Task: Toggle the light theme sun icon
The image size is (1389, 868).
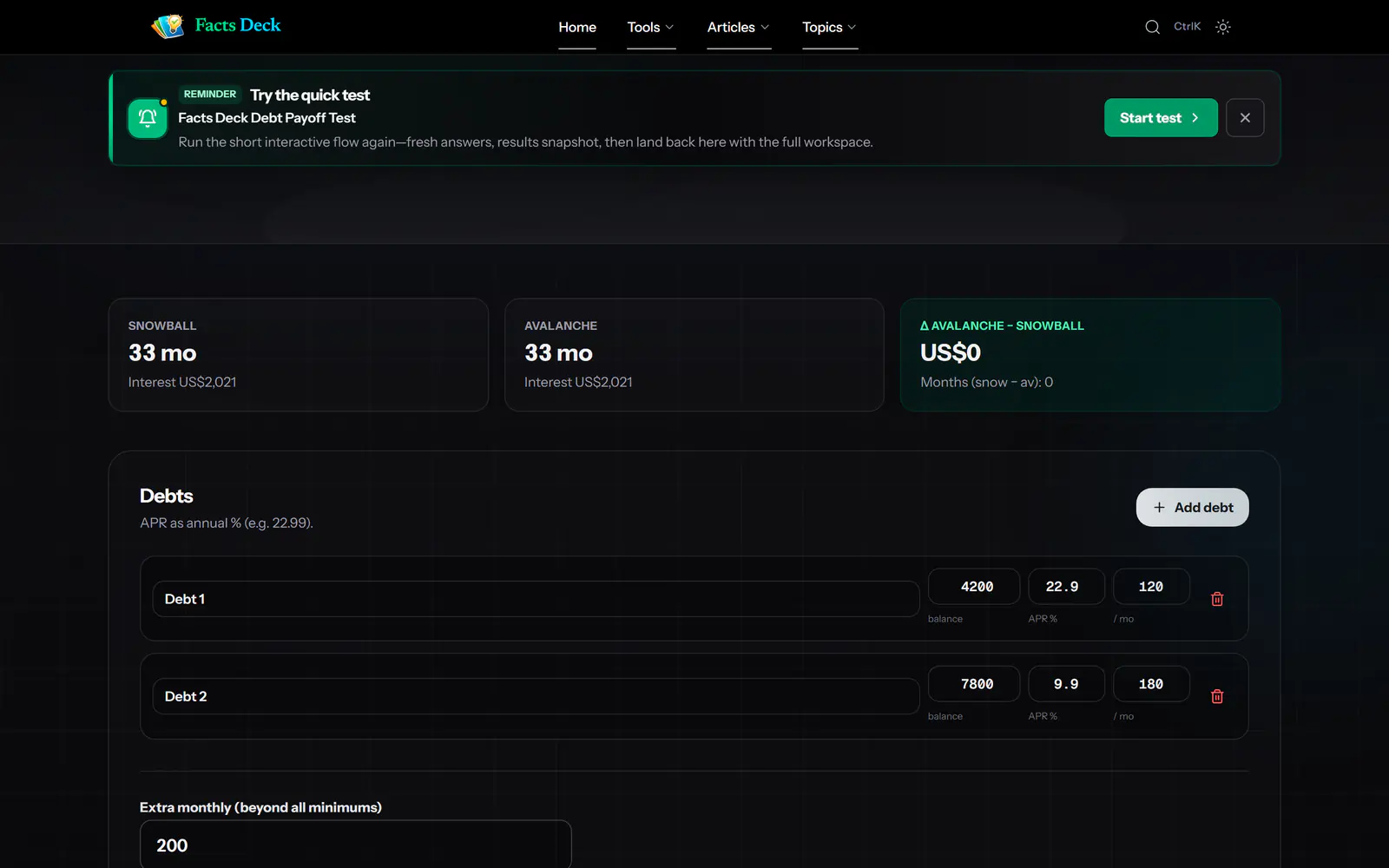Action: click(1223, 27)
